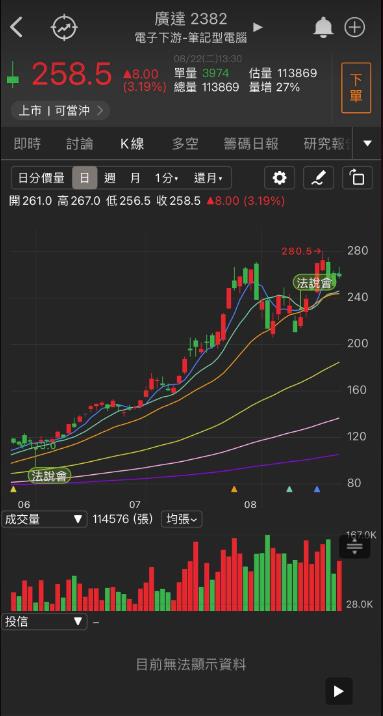Open the 上市 | 可當沖 info chip
The image size is (383, 716).
(60, 111)
